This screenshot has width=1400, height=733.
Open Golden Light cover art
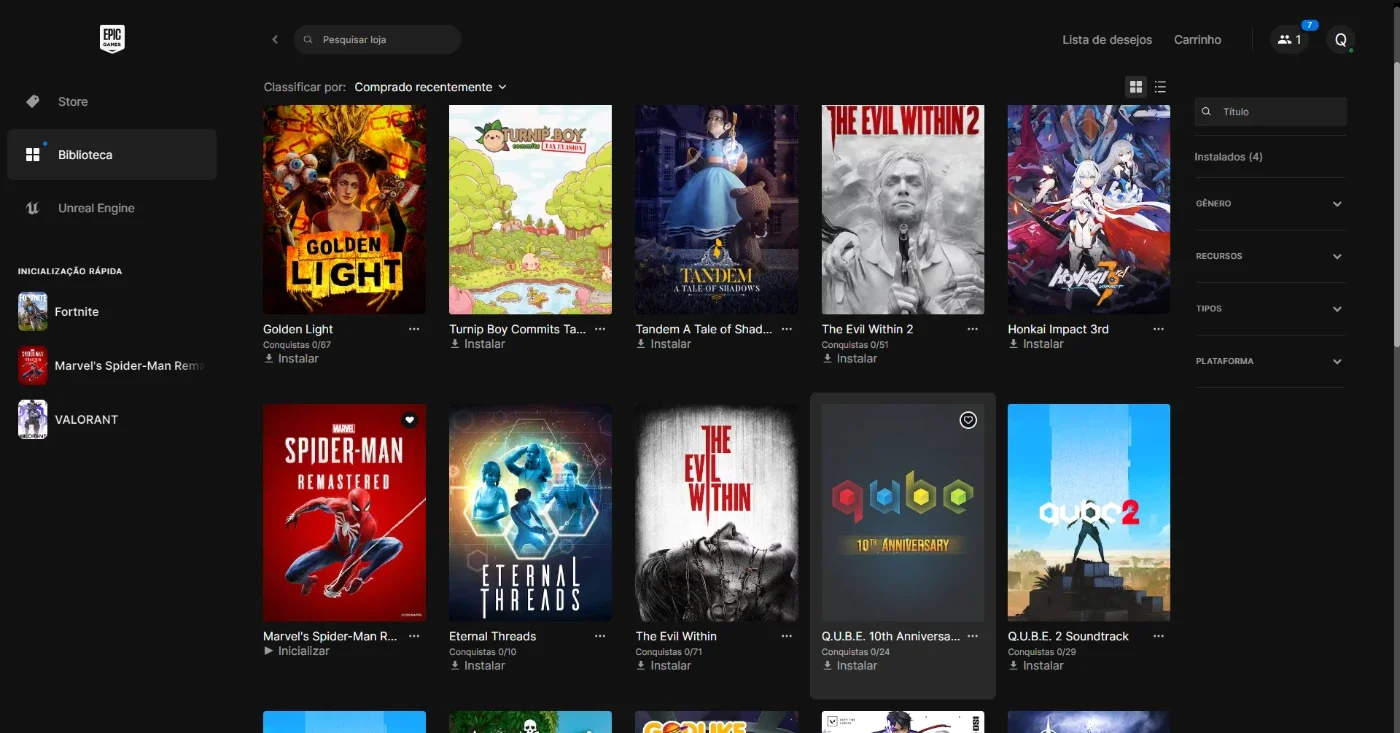(344, 210)
